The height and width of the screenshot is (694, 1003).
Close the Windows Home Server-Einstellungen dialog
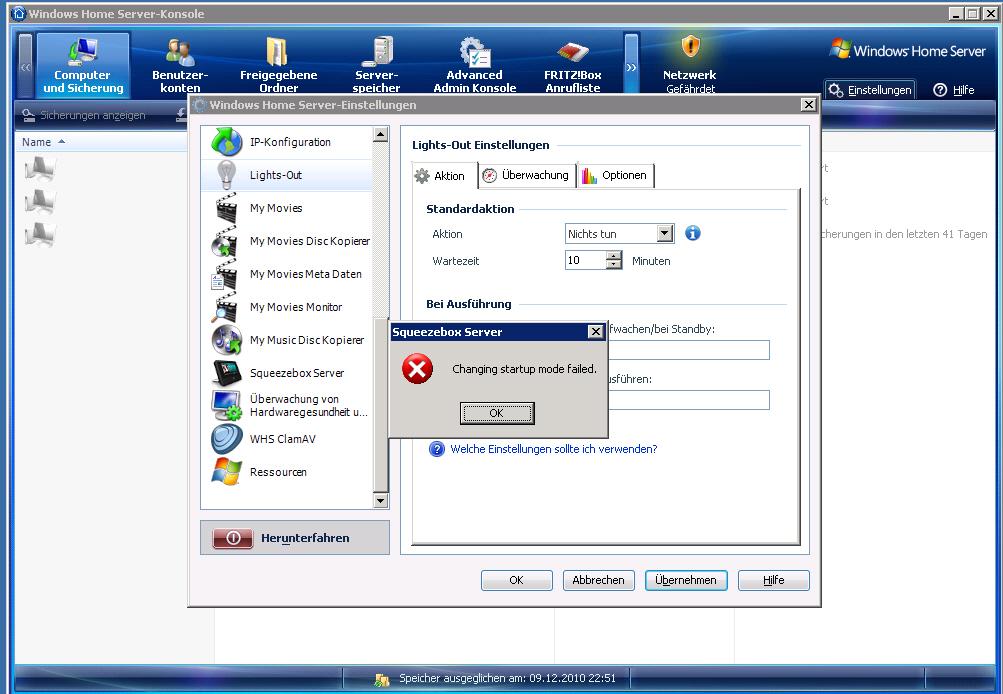pyautogui.click(x=809, y=104)
